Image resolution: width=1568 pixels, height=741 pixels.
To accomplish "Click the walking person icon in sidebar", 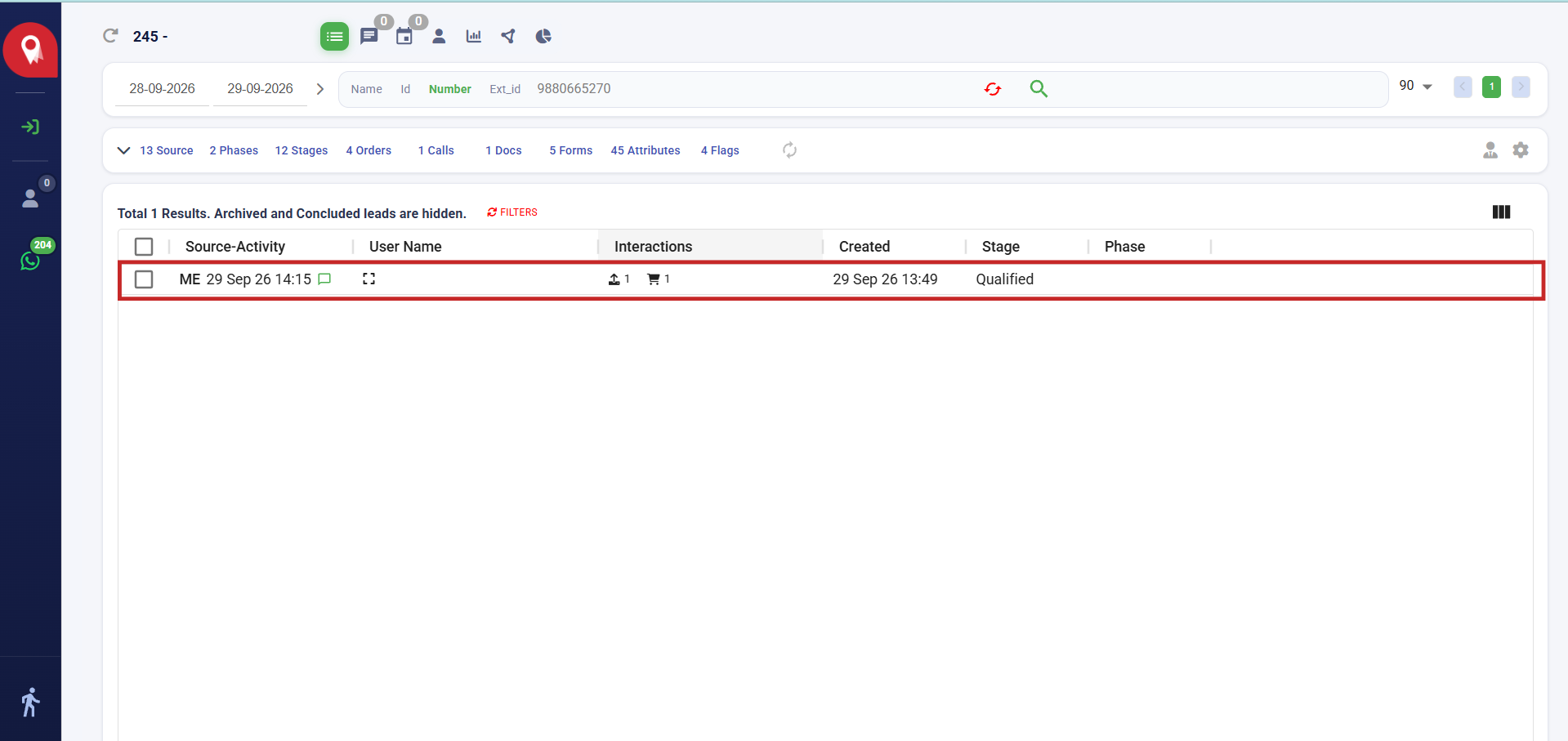I will pos(30,703).
